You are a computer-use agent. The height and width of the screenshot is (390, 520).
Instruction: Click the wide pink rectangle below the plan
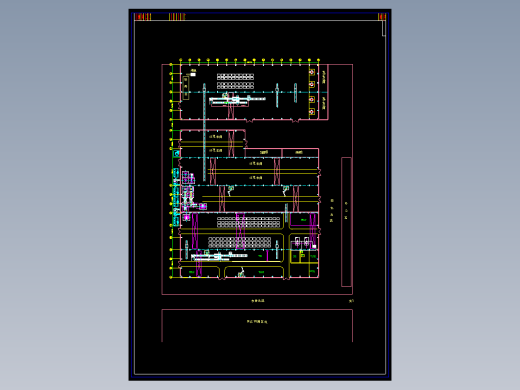257,326
